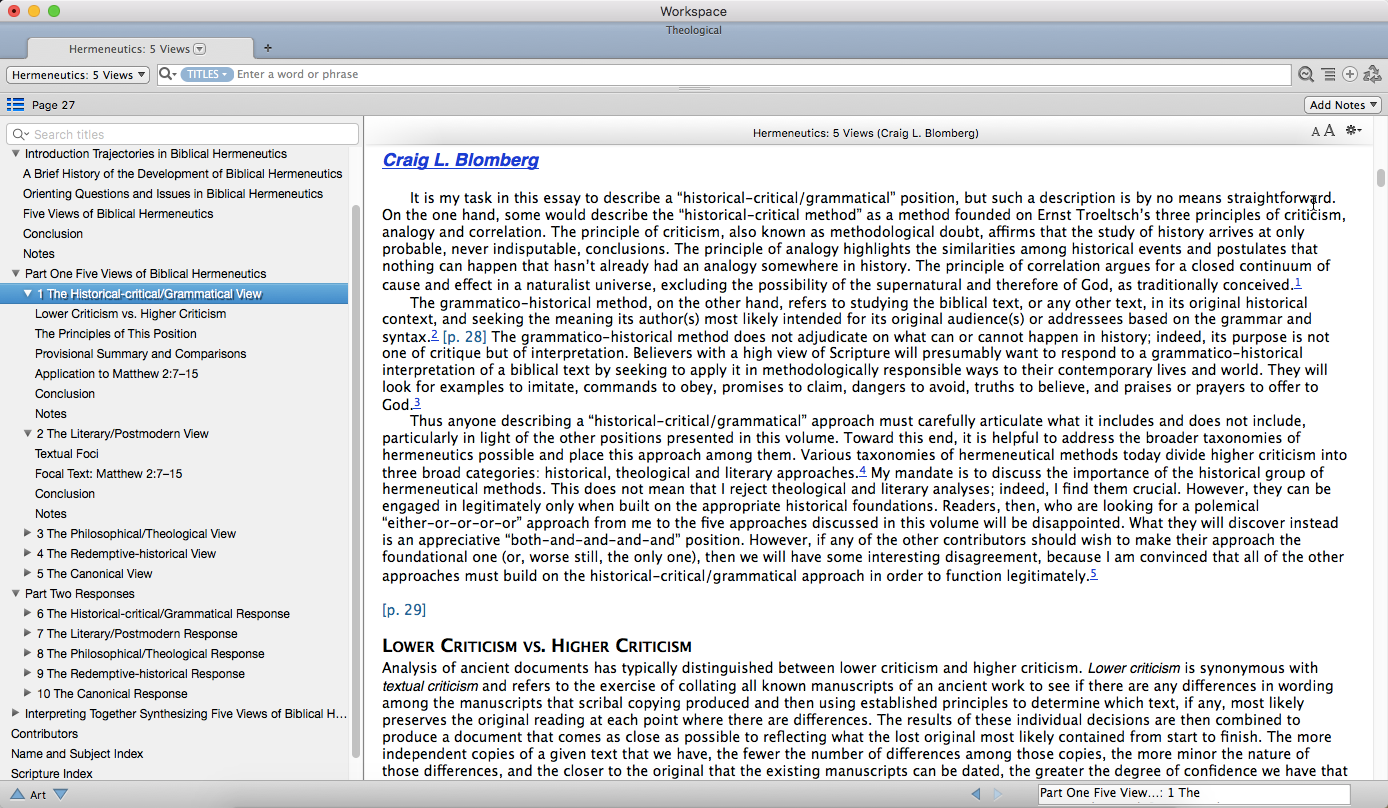Expand 10 The Canonical Response
Image resolution: width=1388 pixels, height=808 pixels.
28,694
